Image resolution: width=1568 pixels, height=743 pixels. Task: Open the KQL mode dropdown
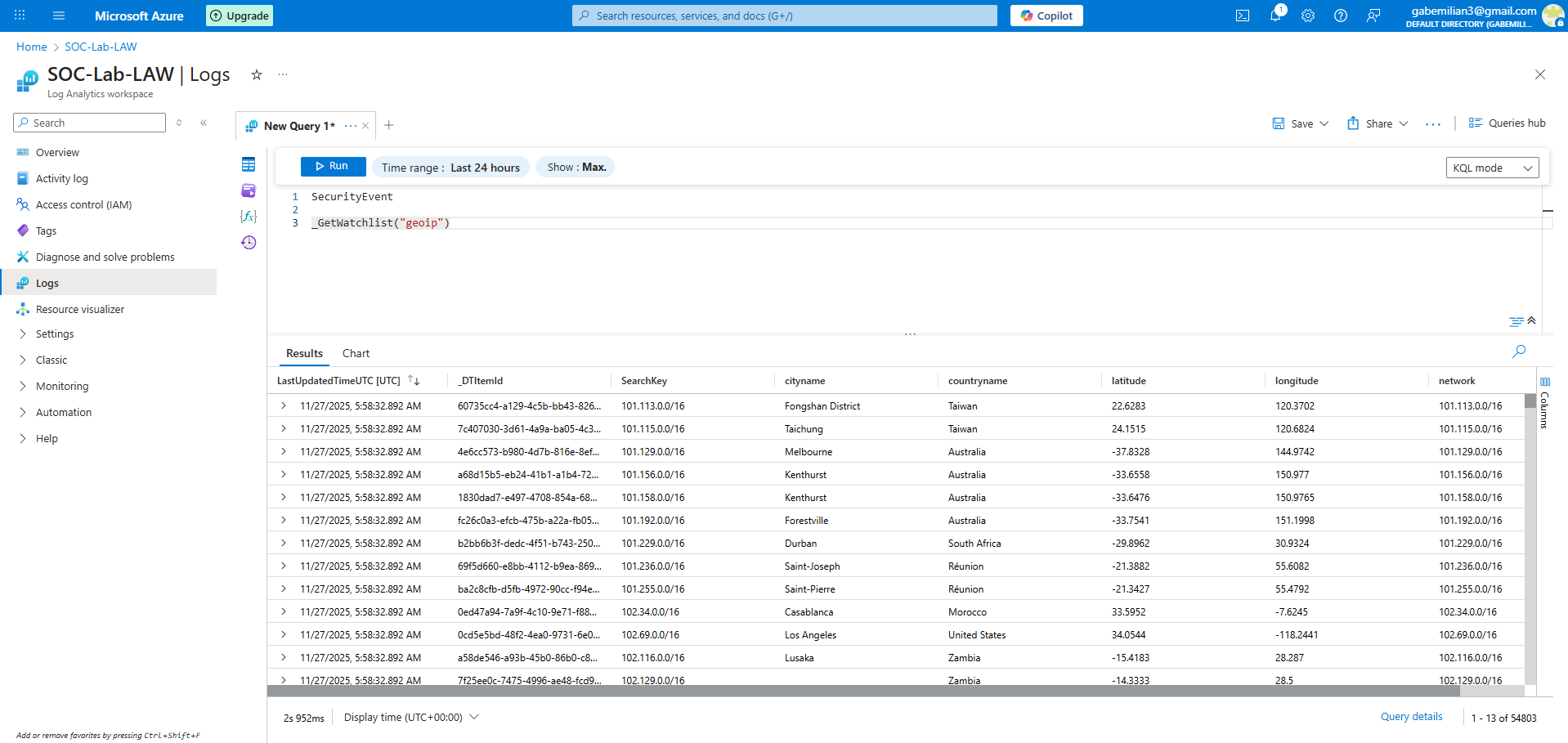tap(1493, 168)
